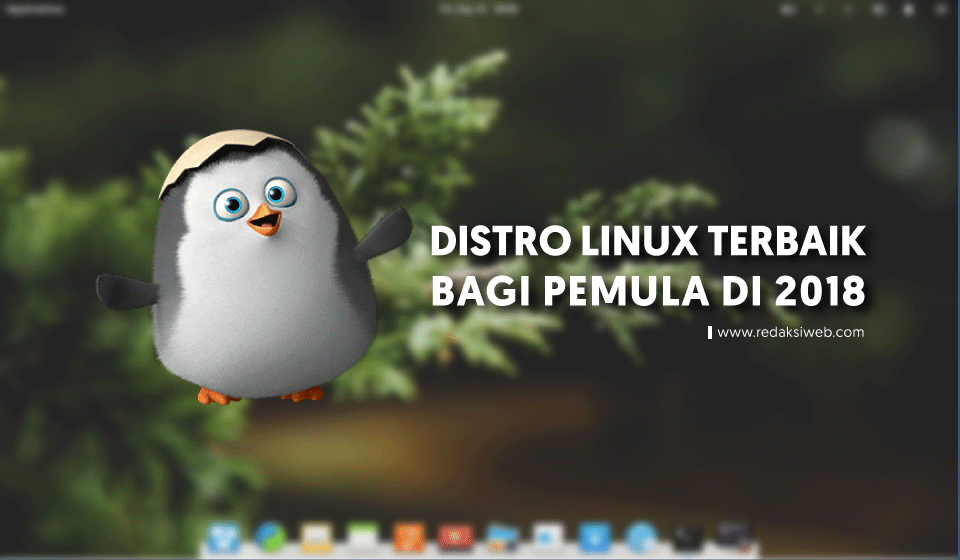Open the white System Settings dock icon
This screenshot has height=560, width=960.
coord(548,537)
